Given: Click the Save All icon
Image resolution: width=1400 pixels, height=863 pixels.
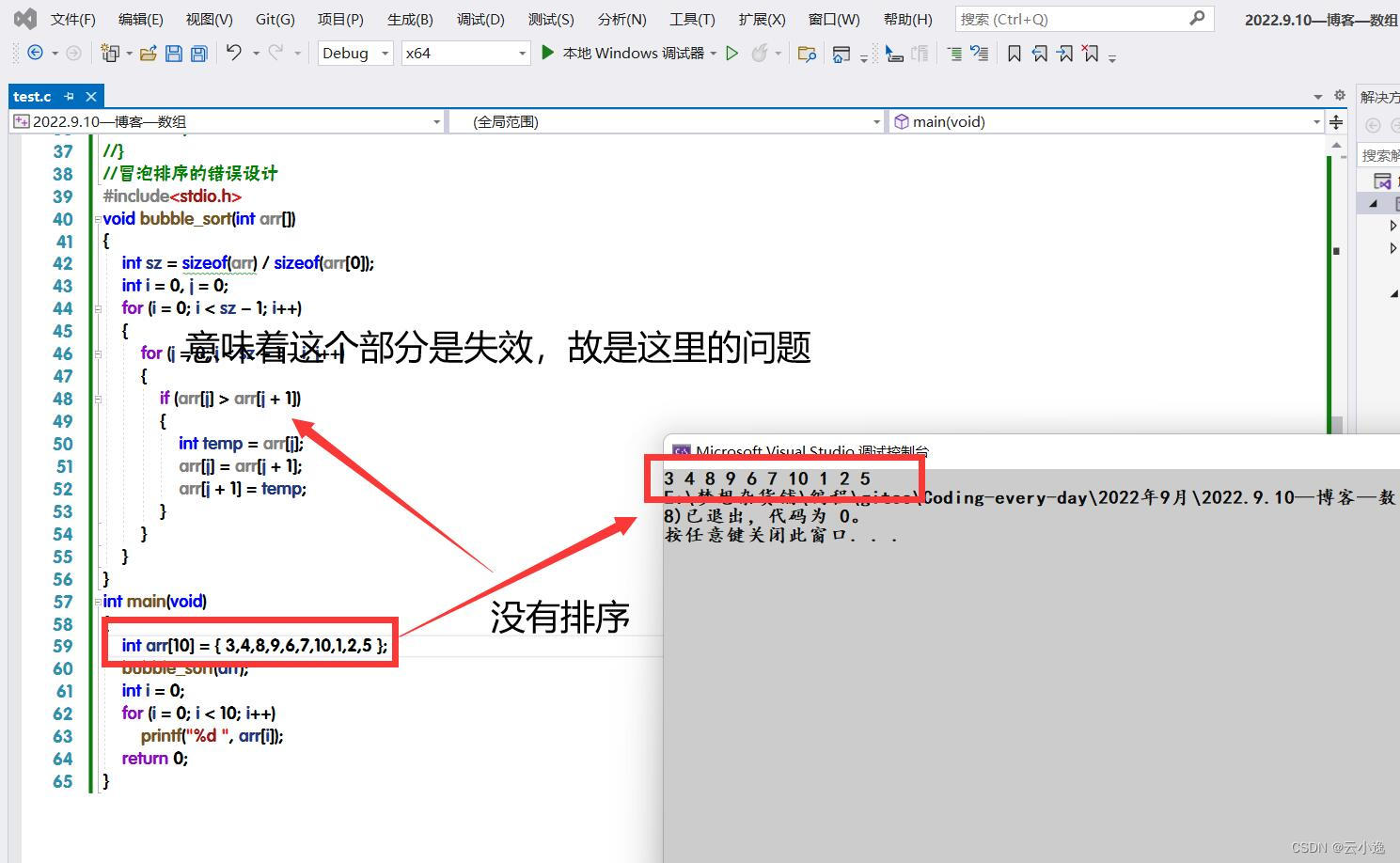Looking at the screenshot, I should pos(198,54).
